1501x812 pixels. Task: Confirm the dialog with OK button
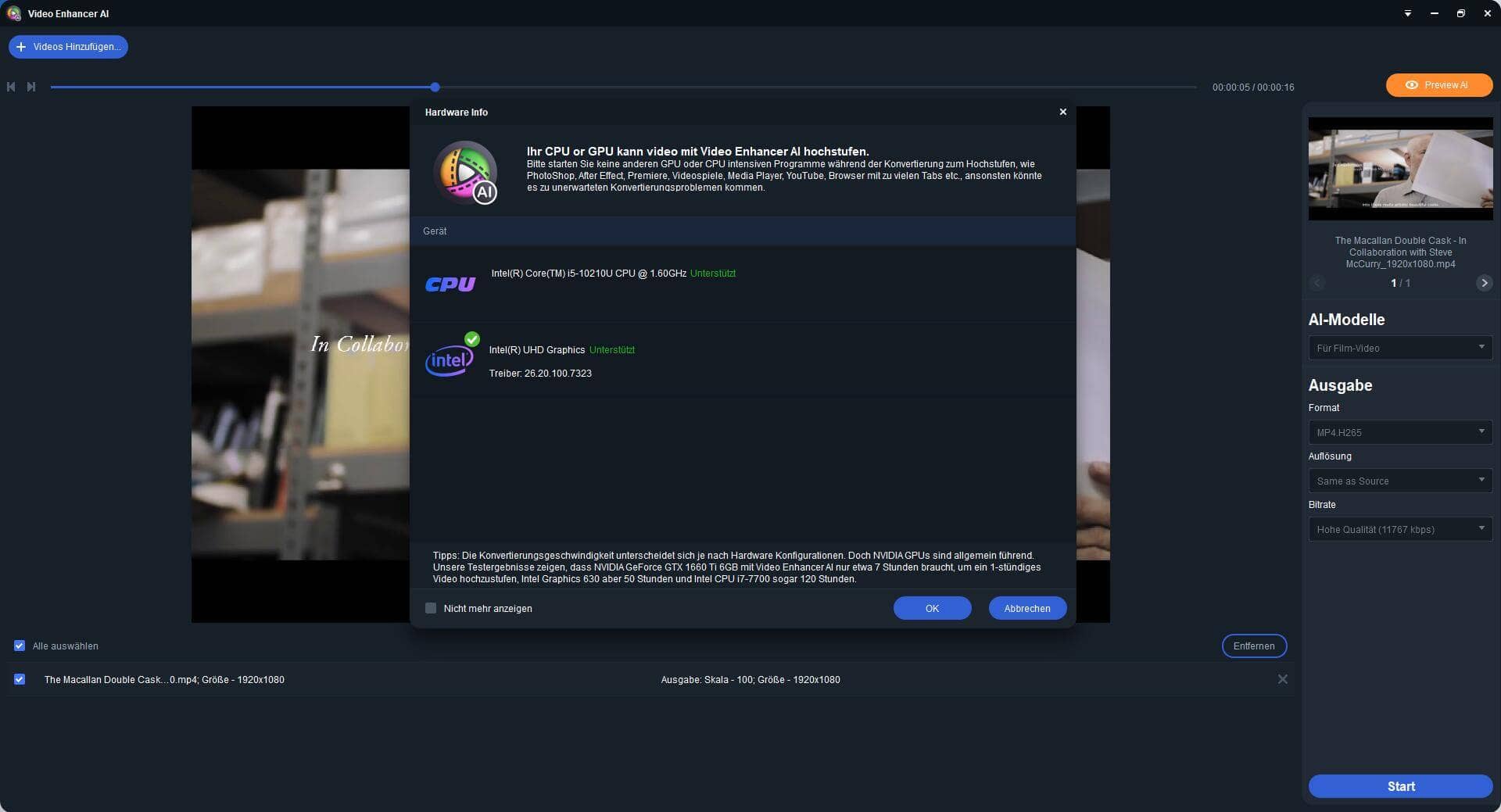point(932,608)
